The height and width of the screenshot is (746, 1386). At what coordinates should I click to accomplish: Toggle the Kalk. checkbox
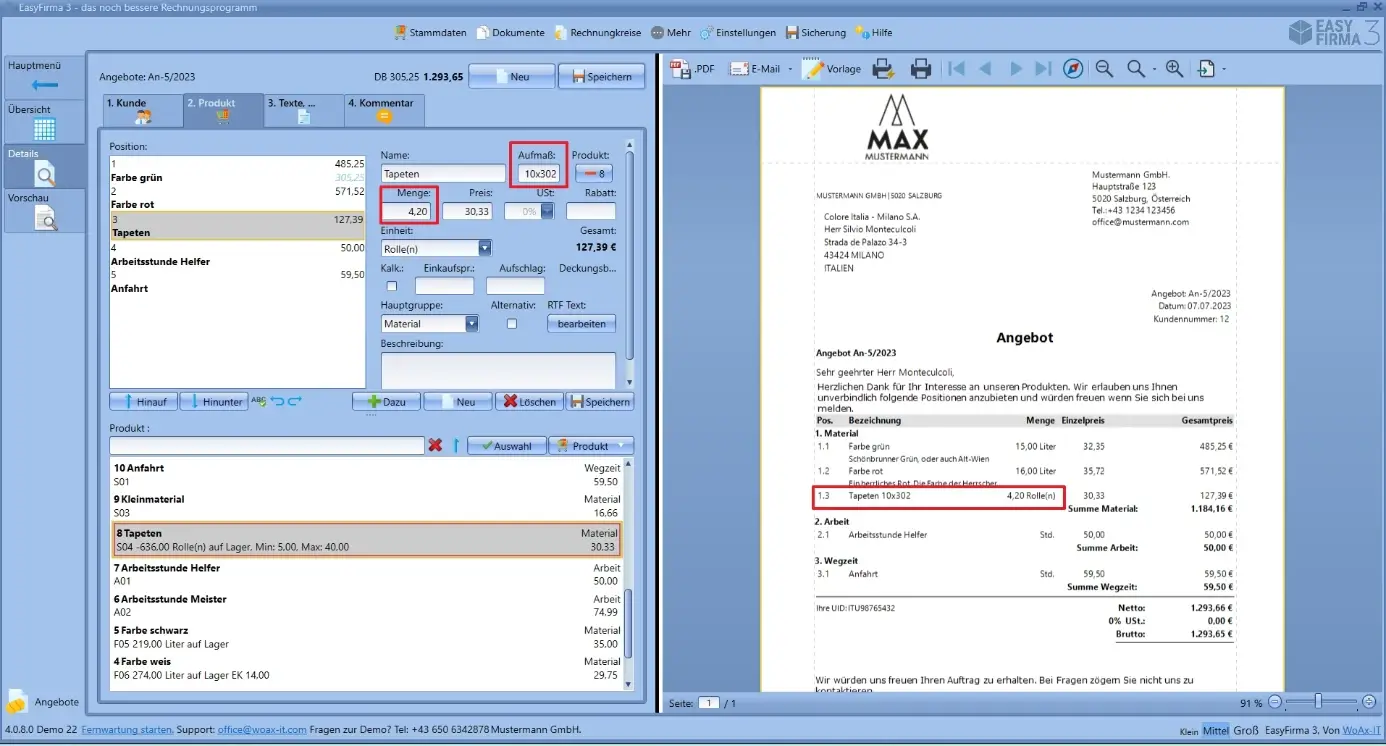pos(392,286)
